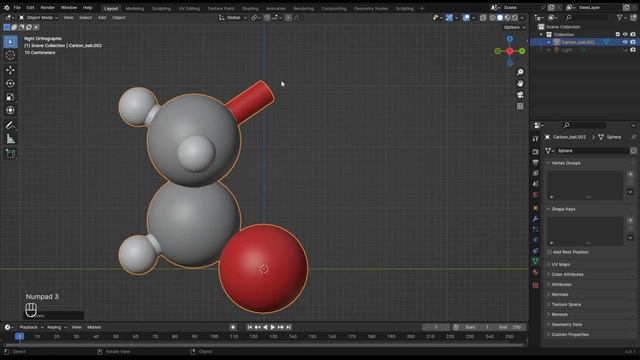The height and width of the screenshot is (360, 640).
Task: Open the Options dropdown in viewport
Action: (x=514, y=27)
